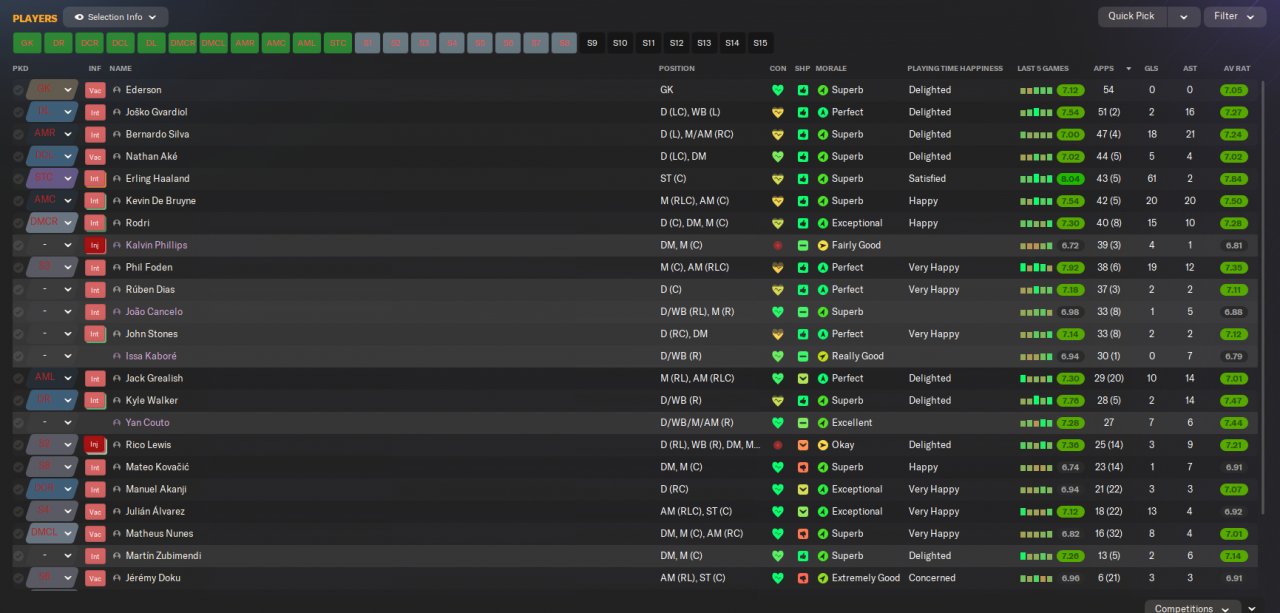Image resolution: width=1280 pixels, height=613 pixels.
Task: Toggle the pick circle for Yan Couto
Action: coord(18,423)
